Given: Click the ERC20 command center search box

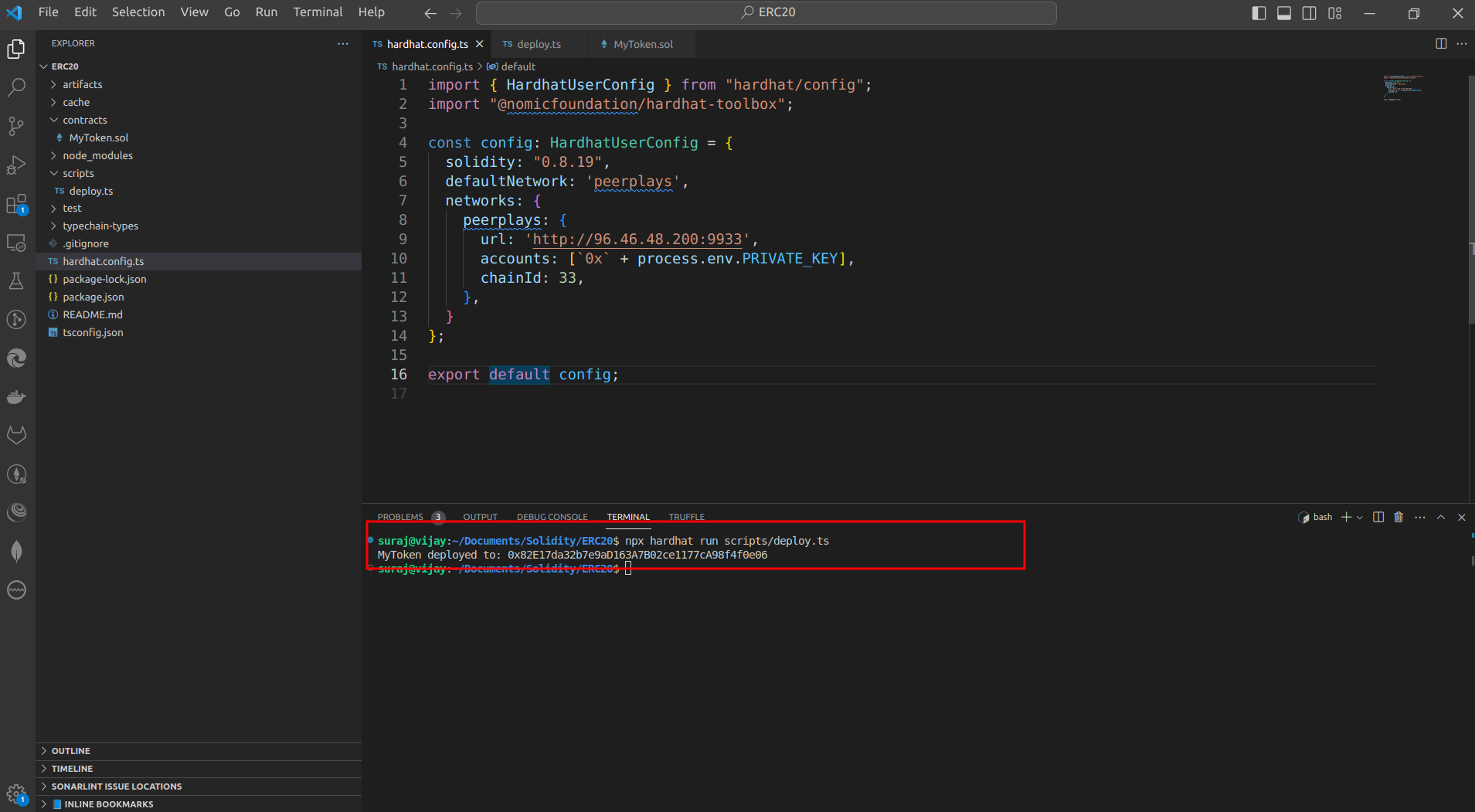Looking at the screenshot, I should (766, 12).
